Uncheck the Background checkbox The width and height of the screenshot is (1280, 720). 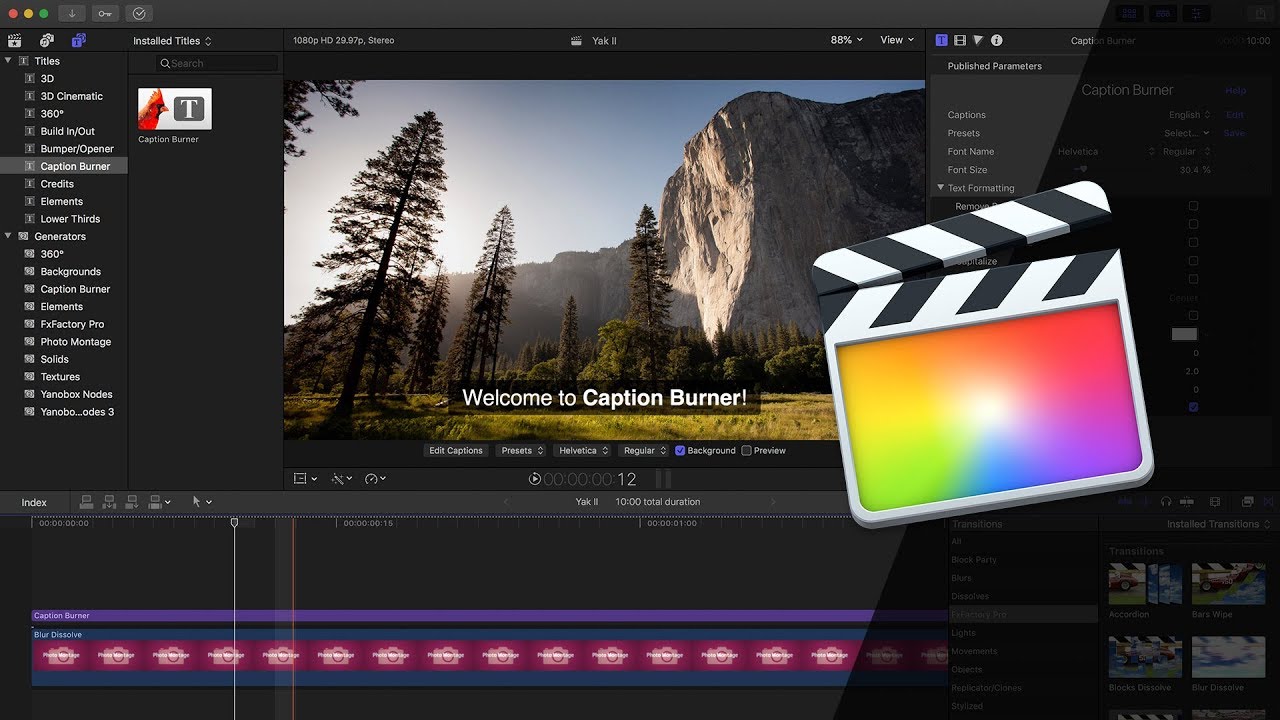click(x=680, y=451)
